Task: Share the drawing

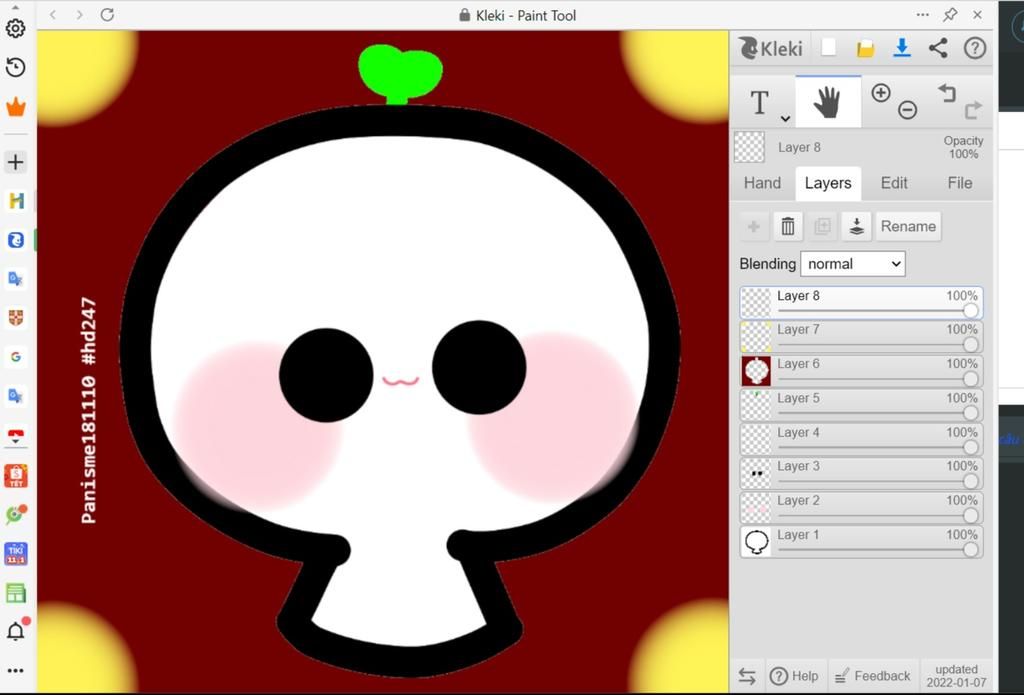Action: 938,48
